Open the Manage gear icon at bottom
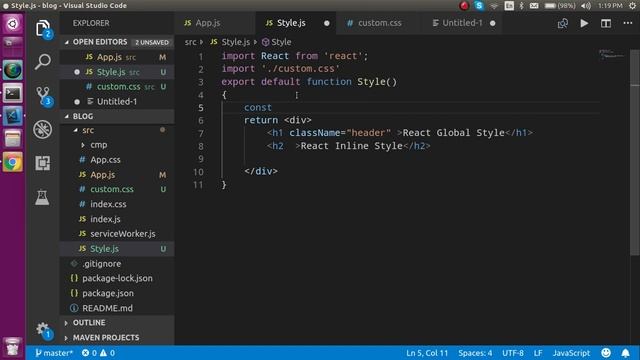The image size is (640, 360). pyautogui.click(x=42, y=330)
